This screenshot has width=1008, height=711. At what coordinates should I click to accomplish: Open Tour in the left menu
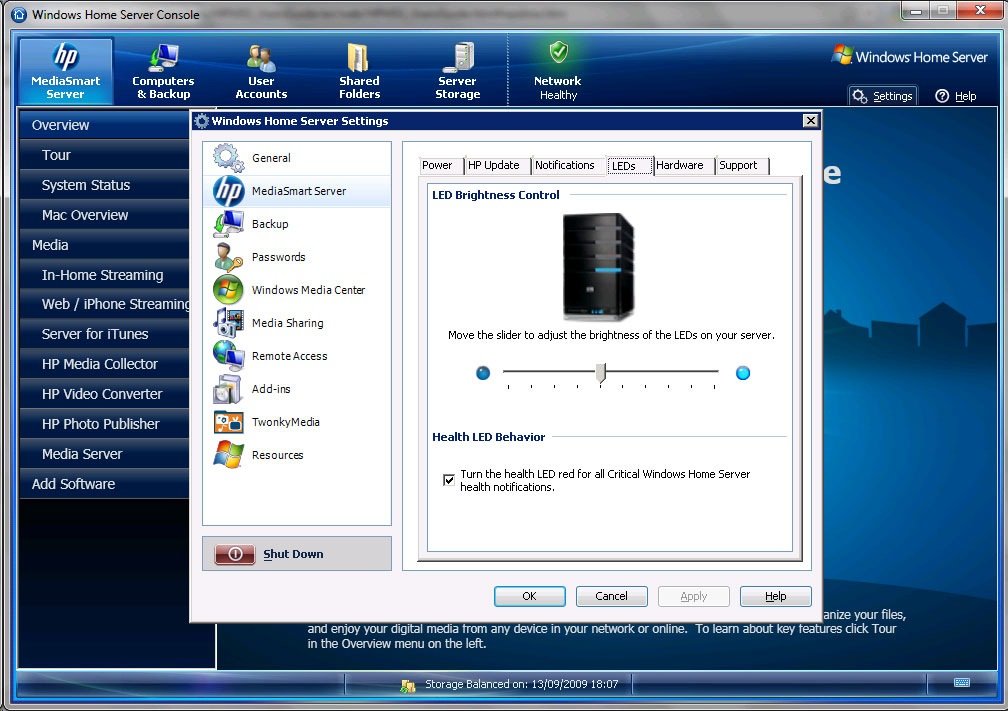click(x=104, y=155)
